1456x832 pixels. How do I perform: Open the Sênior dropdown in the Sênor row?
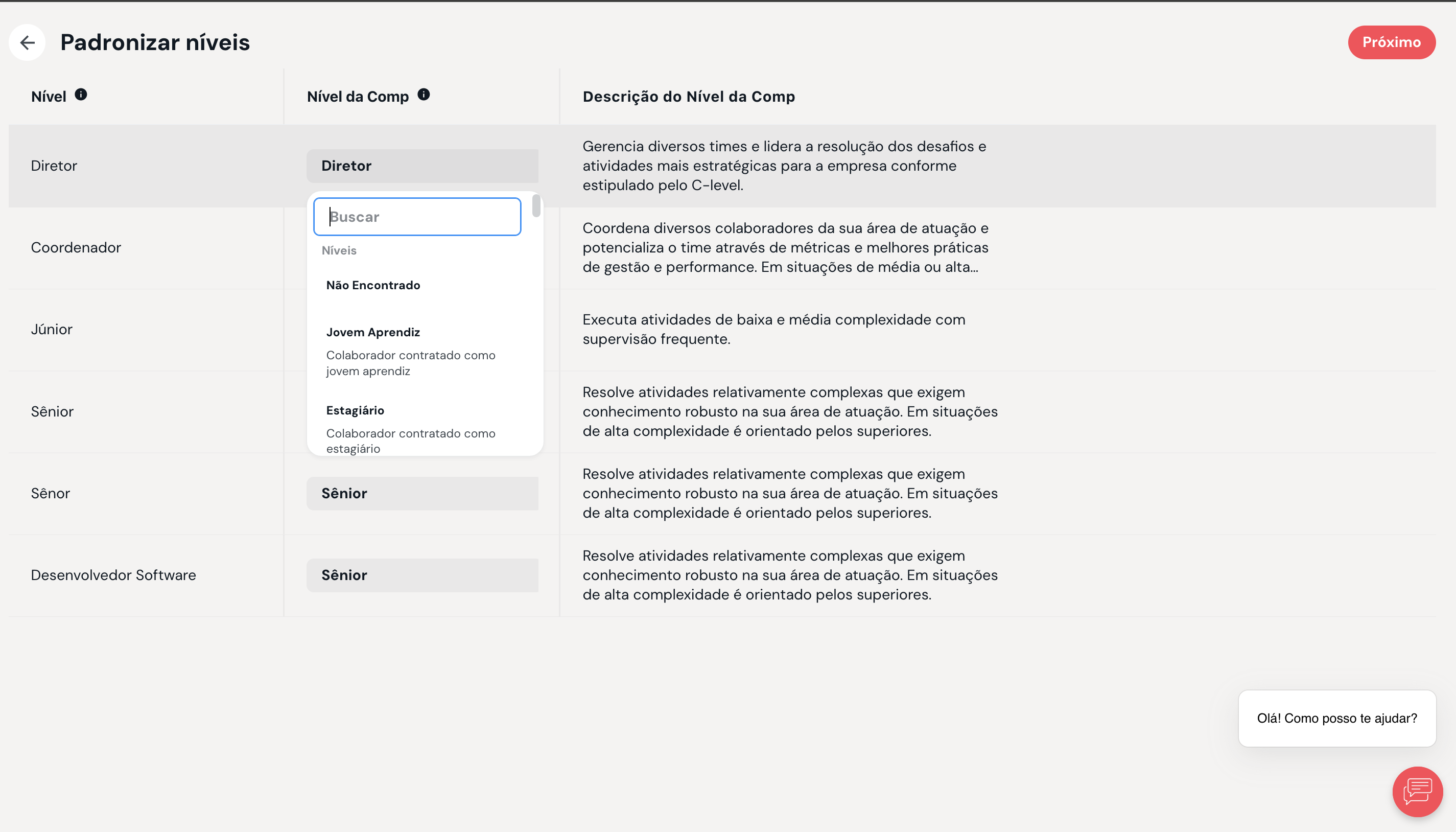[422, 493]
